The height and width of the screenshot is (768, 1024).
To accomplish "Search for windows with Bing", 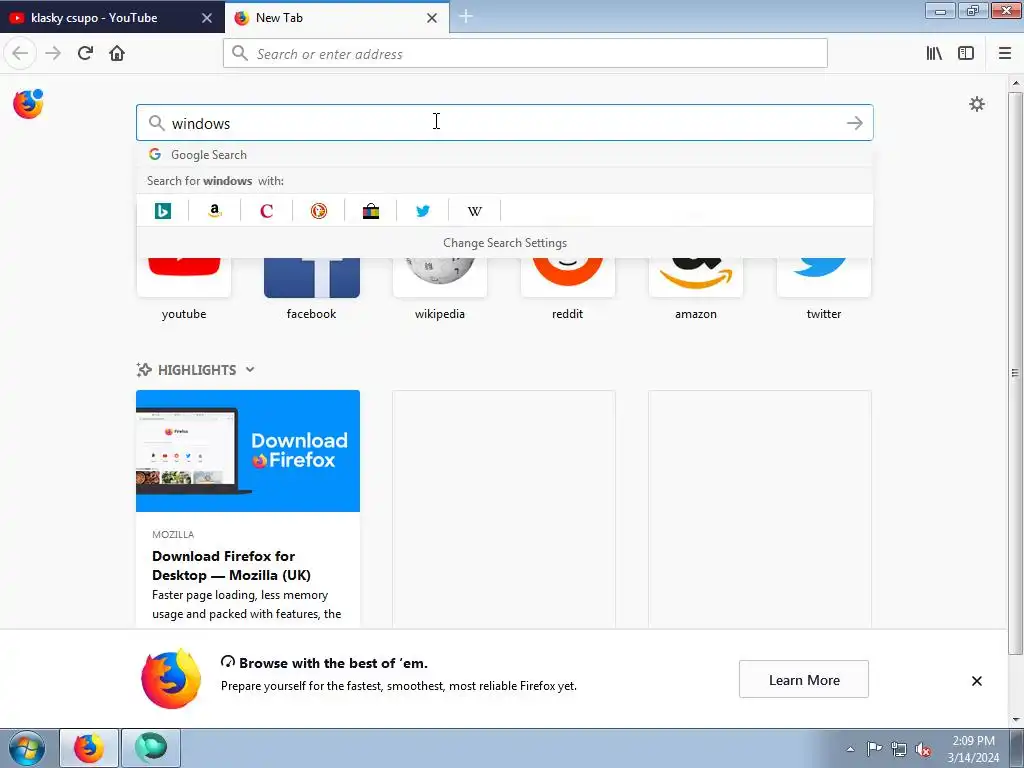I will 163,211.
